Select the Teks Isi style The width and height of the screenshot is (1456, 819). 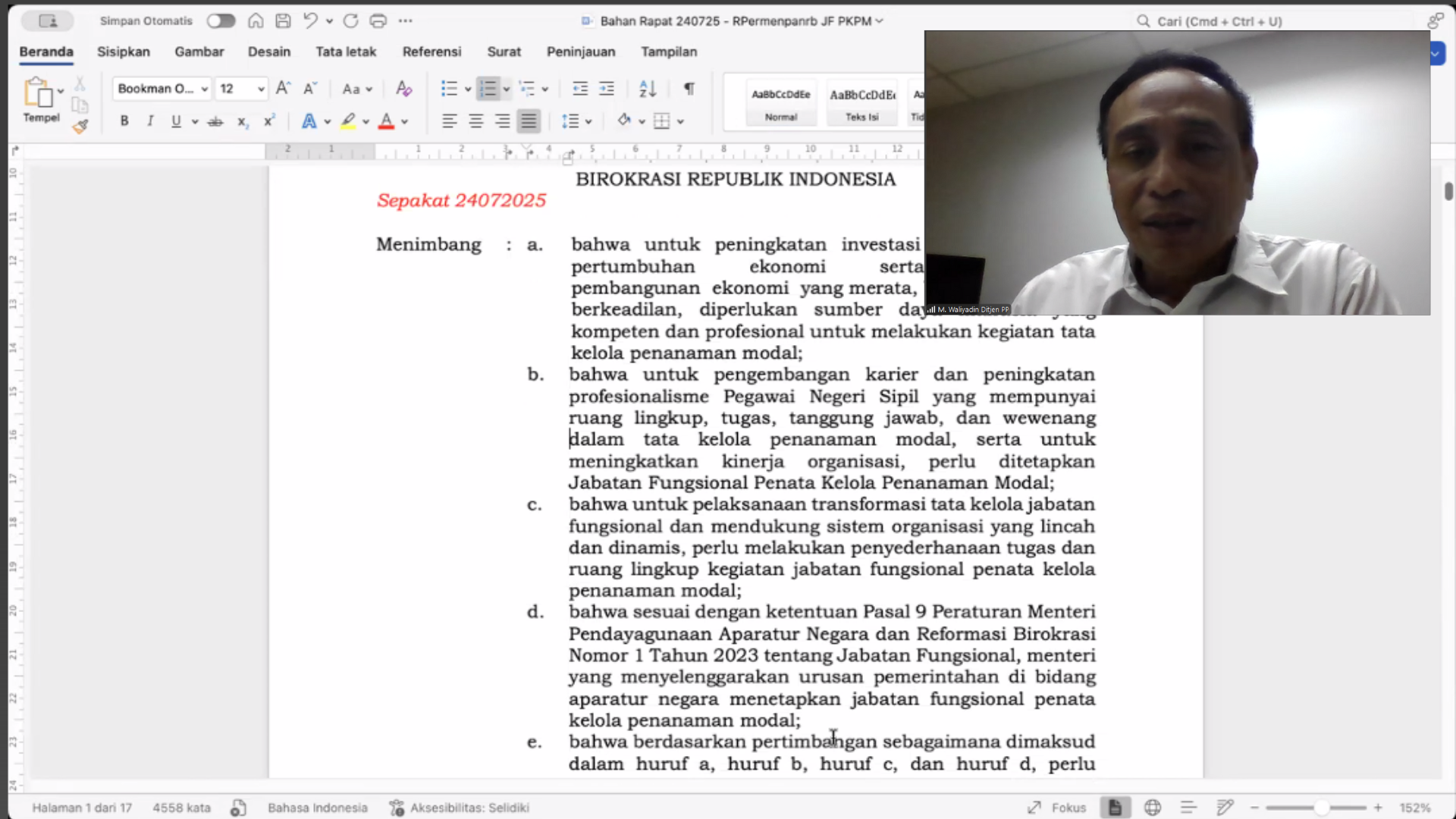coord(862,104)
